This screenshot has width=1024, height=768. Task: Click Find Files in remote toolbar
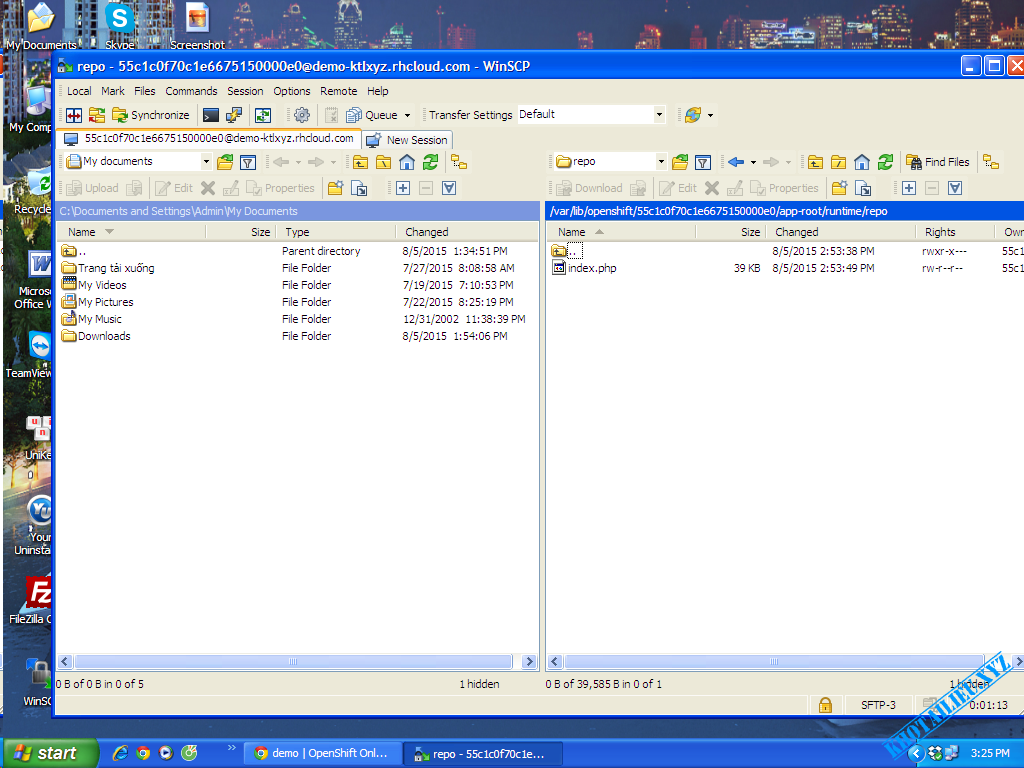click(x=938, y=162)
